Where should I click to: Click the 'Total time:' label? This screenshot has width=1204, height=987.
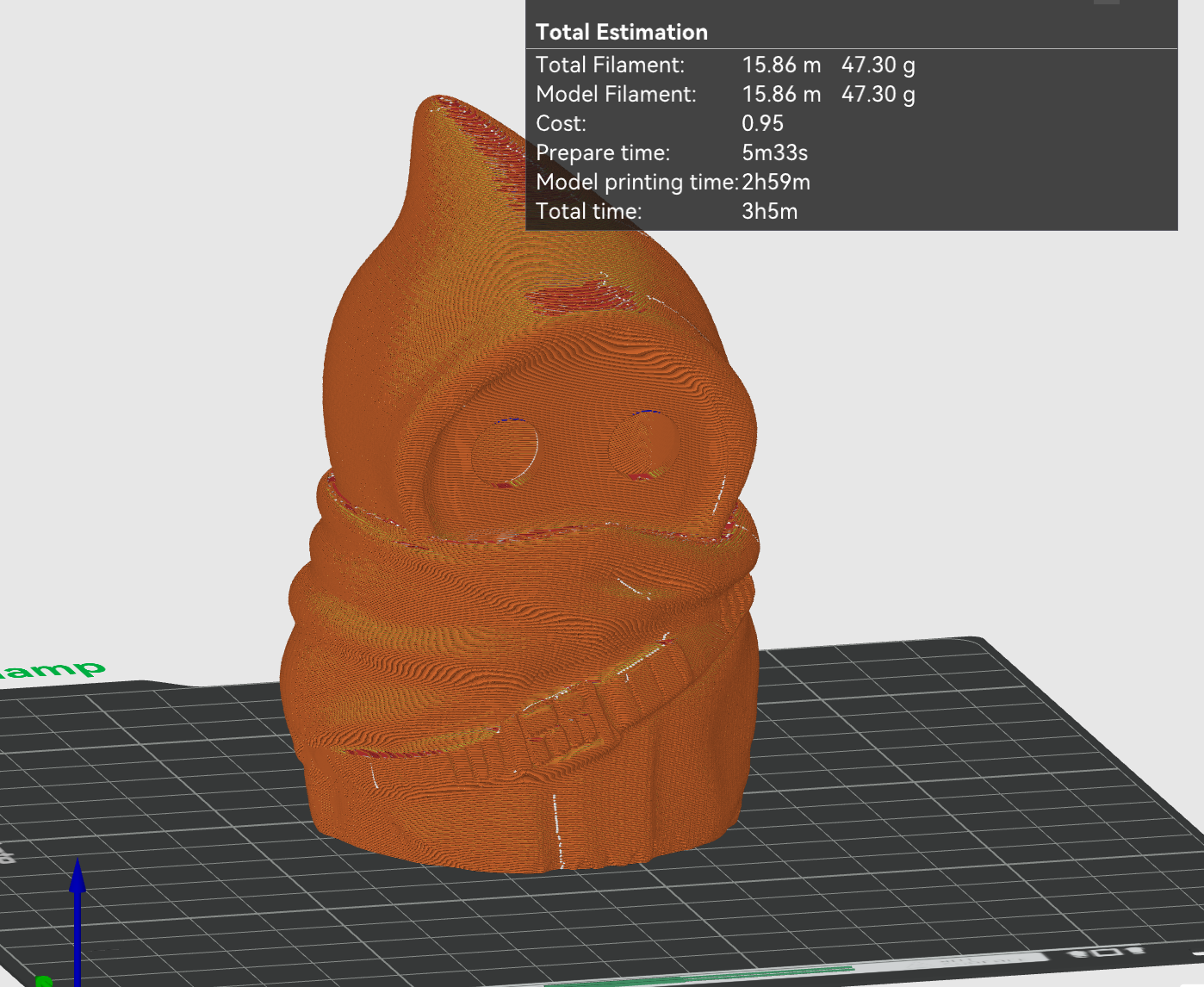(x=588, y=211)
